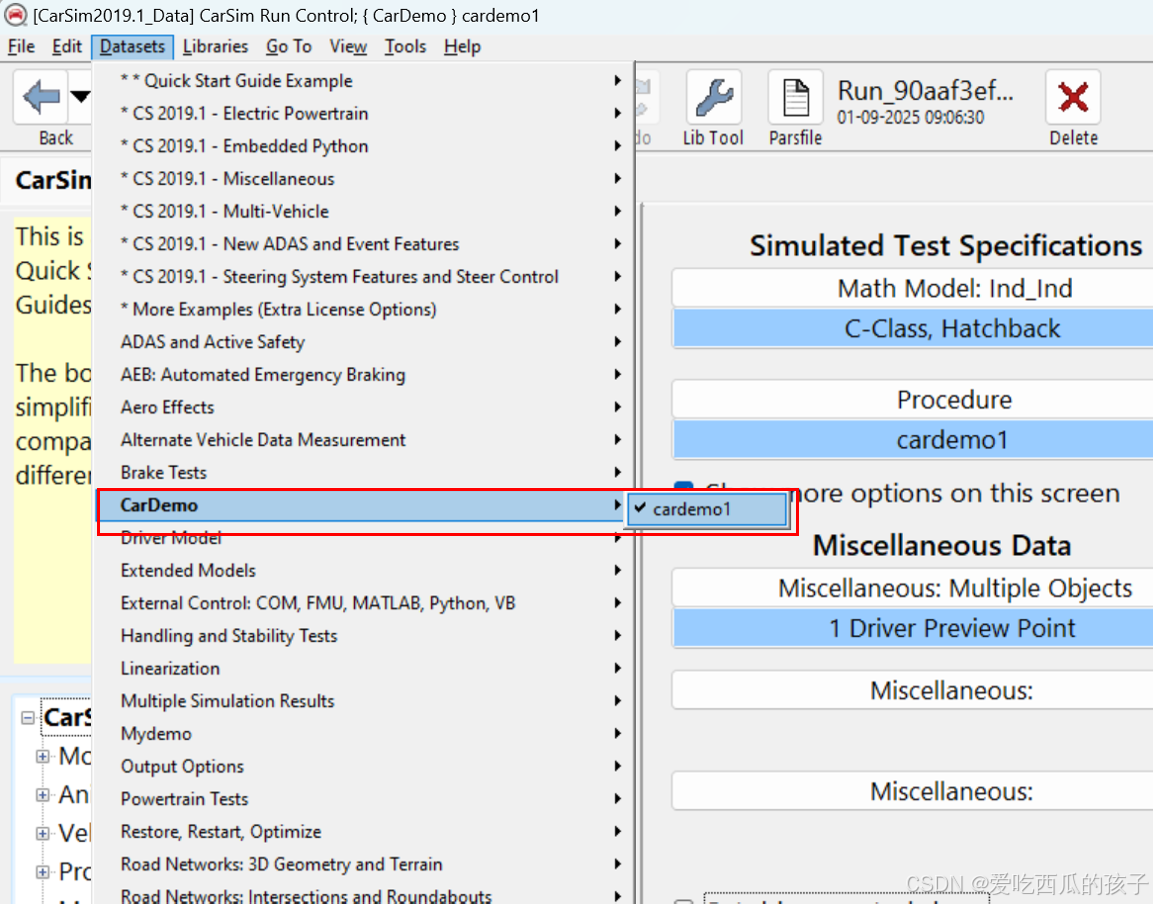Toggle the checkbox at bottom of panel
The height and width of the screenshot is (904, 1153).
point(684,900)
